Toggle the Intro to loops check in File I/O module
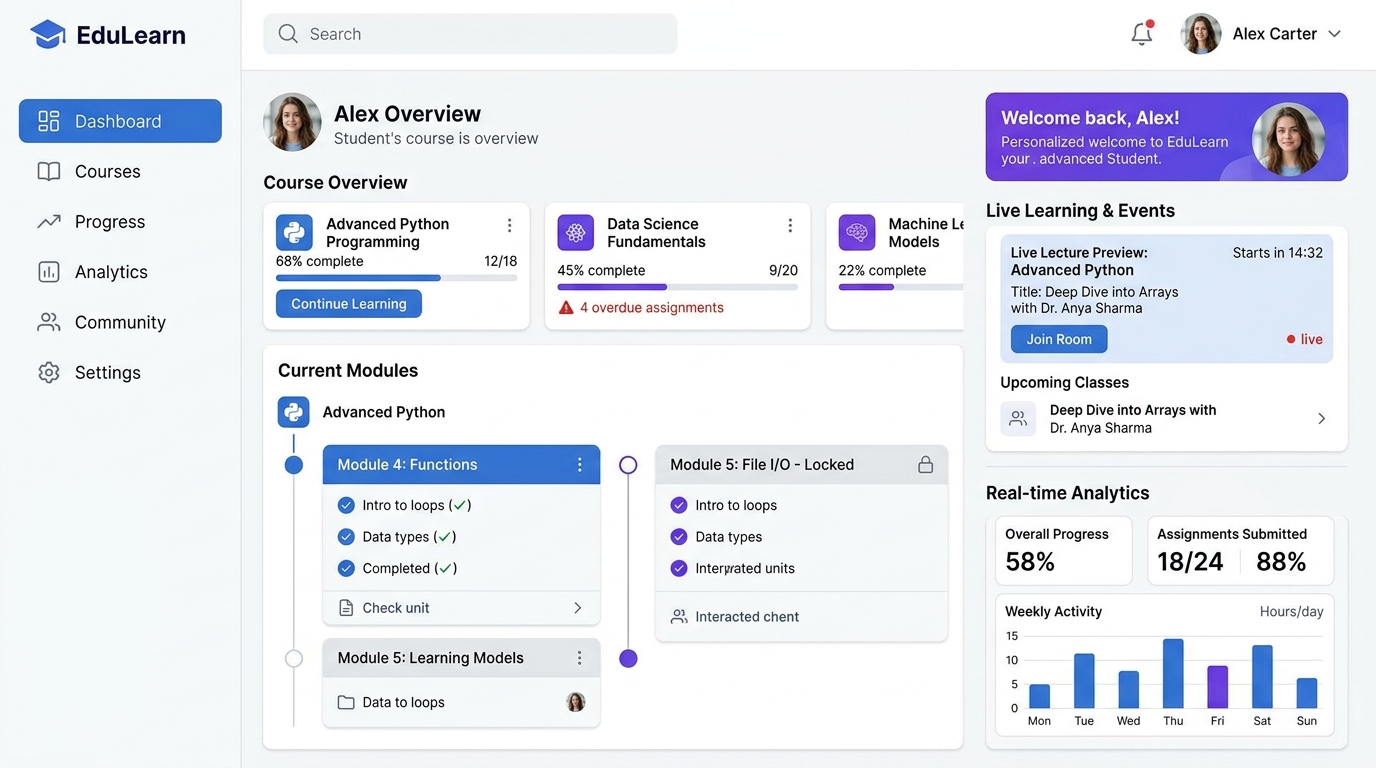The width and height of the screenshot is (1376, 768). point(679,505)
